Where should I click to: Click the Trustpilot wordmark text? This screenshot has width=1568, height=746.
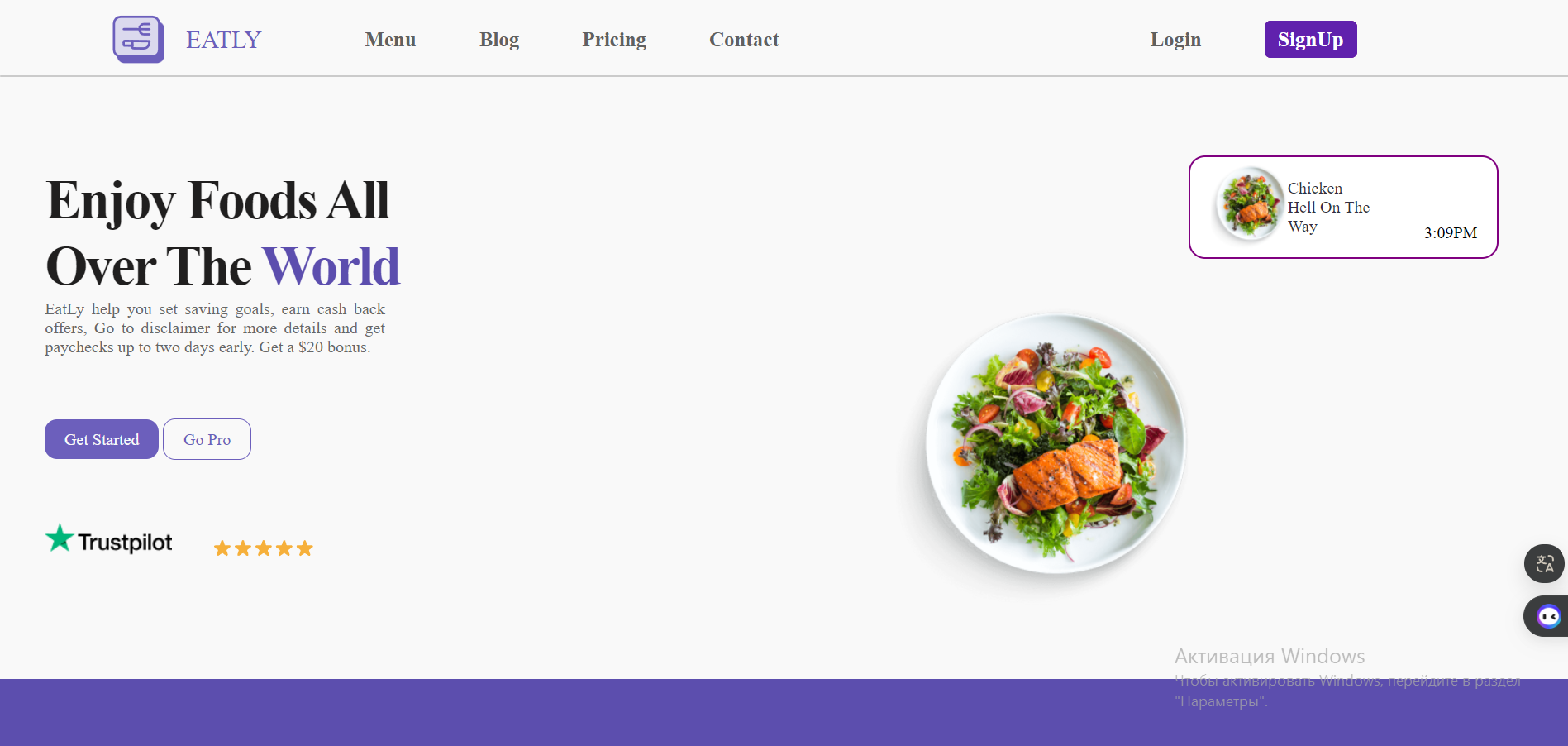pos(125,543)
